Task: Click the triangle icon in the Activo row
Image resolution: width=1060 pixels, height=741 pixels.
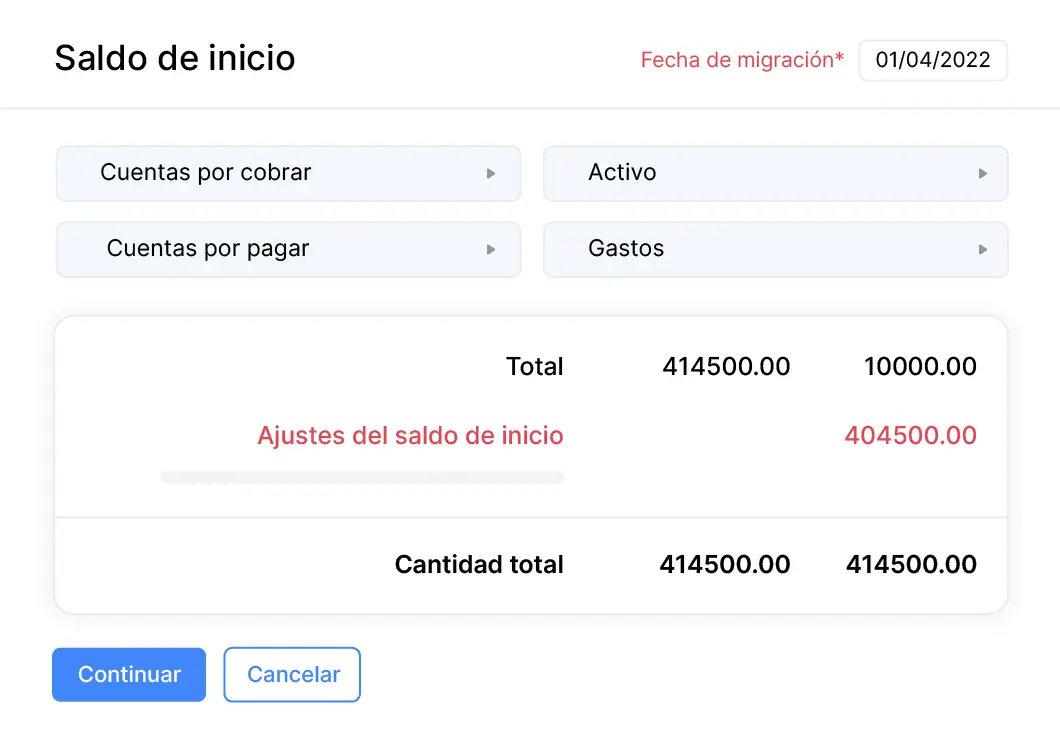Action: coord(983,173)
